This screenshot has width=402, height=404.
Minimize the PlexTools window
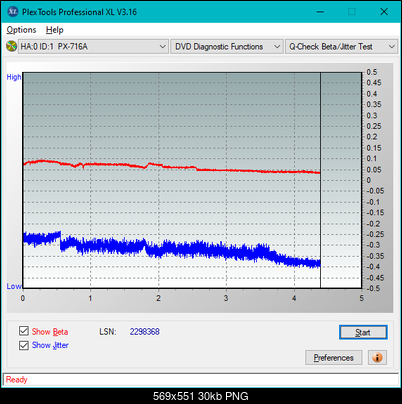(x=320, y=12)
